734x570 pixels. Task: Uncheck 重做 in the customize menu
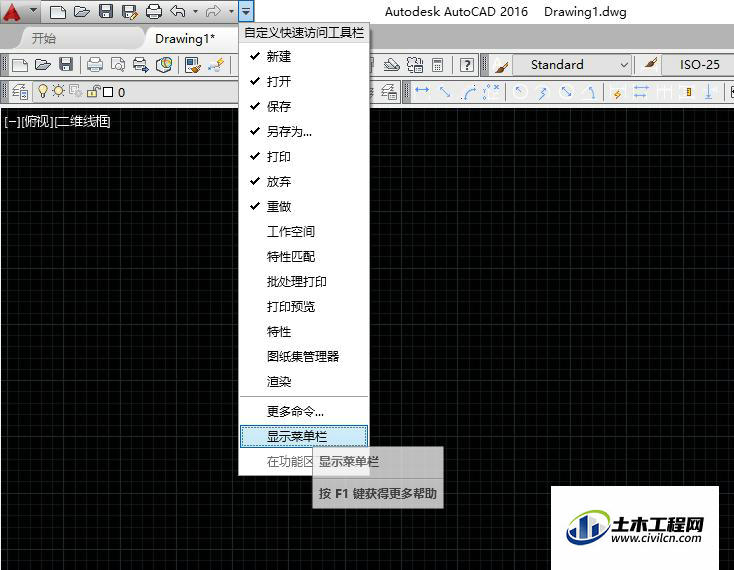coord(303,206)
